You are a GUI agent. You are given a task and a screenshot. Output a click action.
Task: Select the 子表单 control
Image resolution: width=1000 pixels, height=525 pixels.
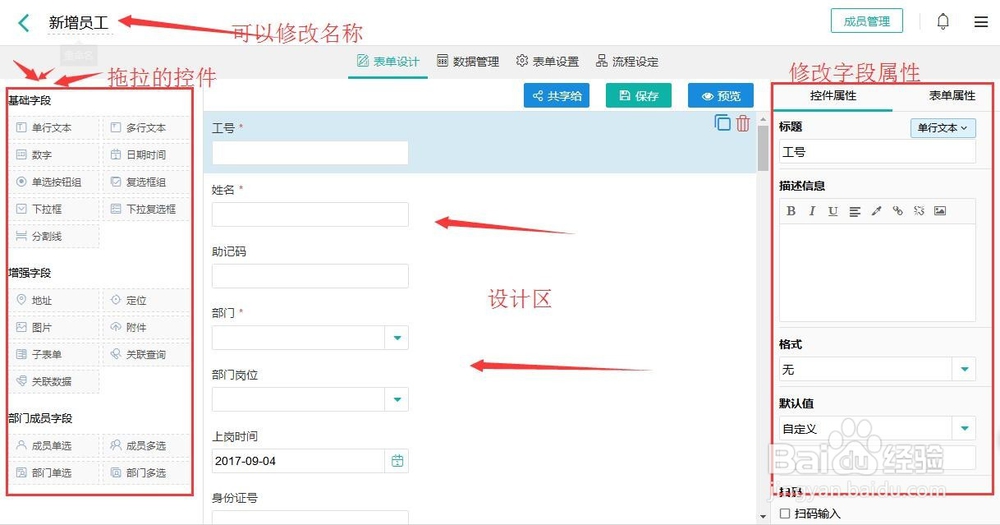[x=54, y=354]
